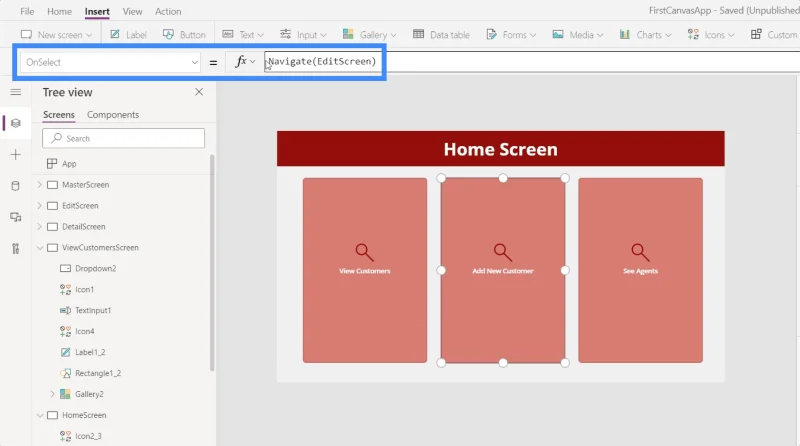The image size is (800, 446).
Task: Toggle the hamburger navigation menu
Action: (x=16, y=92)
